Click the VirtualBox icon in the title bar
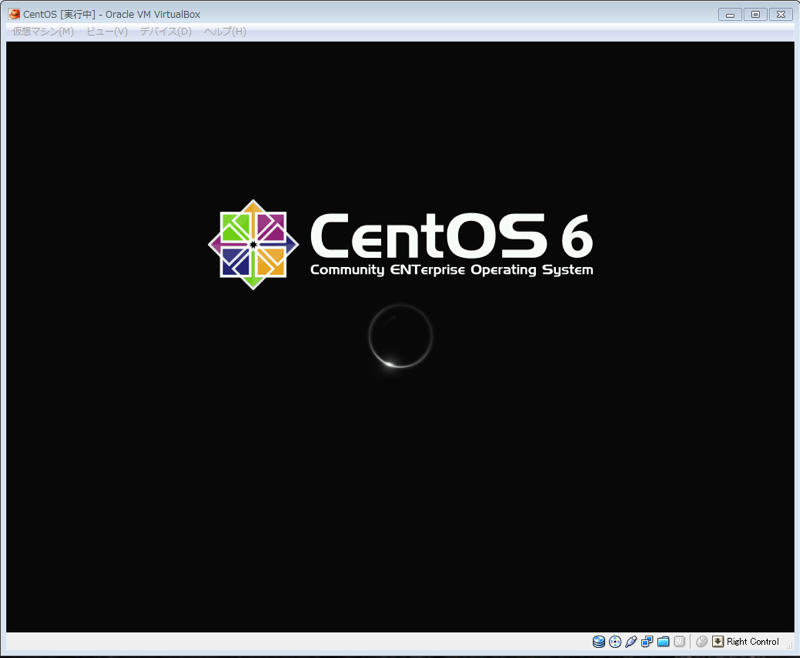This screenshot has width=800, height=658. (x=14, y=14)
